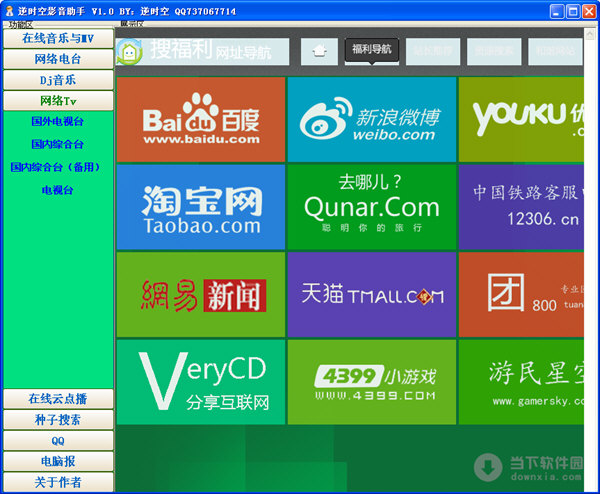Open the 網易新闻 news tile
This screenshot has width=600, height=494.
(x=201, y=295)
